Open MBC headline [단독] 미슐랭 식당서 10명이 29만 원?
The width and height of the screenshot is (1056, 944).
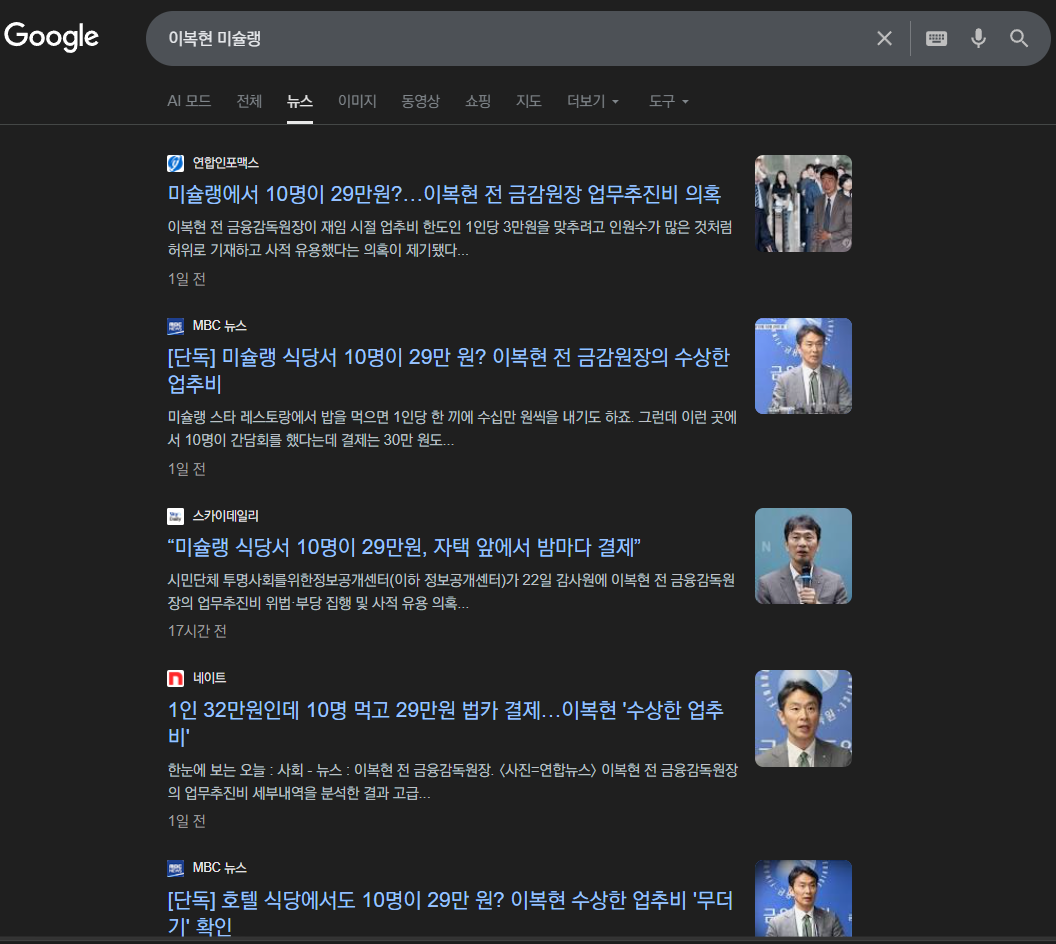[x=449, y=370]
